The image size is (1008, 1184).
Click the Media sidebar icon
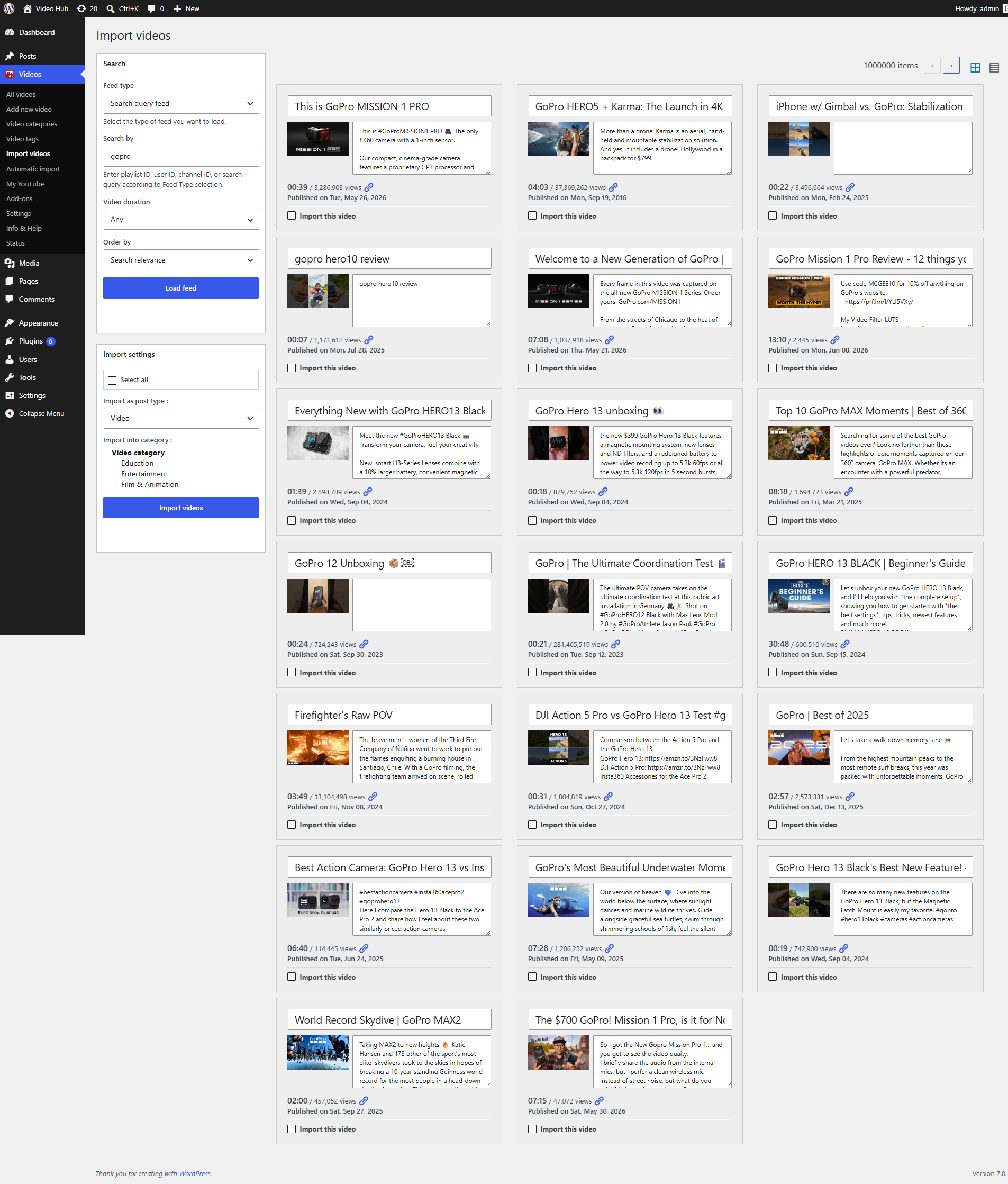pyautogui.click(x=9, y=264)
